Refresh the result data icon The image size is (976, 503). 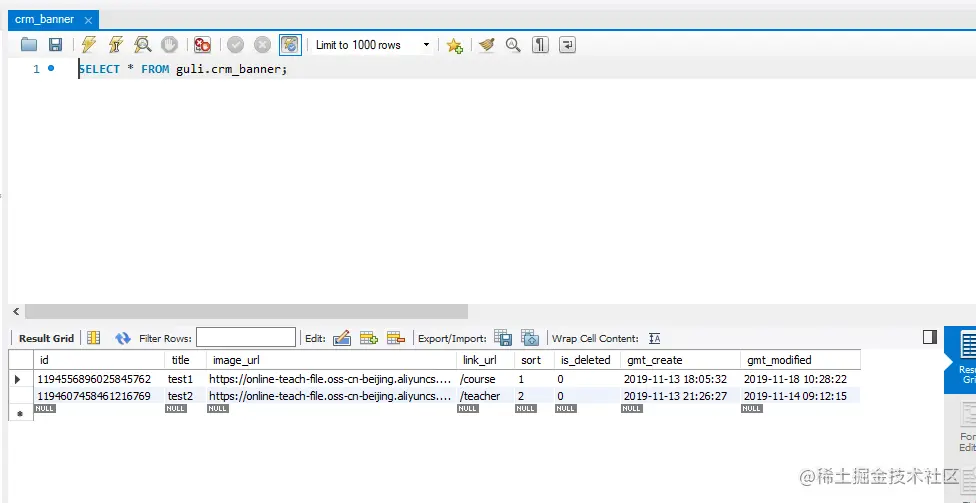pyautogui.click(x=123, y=338)
